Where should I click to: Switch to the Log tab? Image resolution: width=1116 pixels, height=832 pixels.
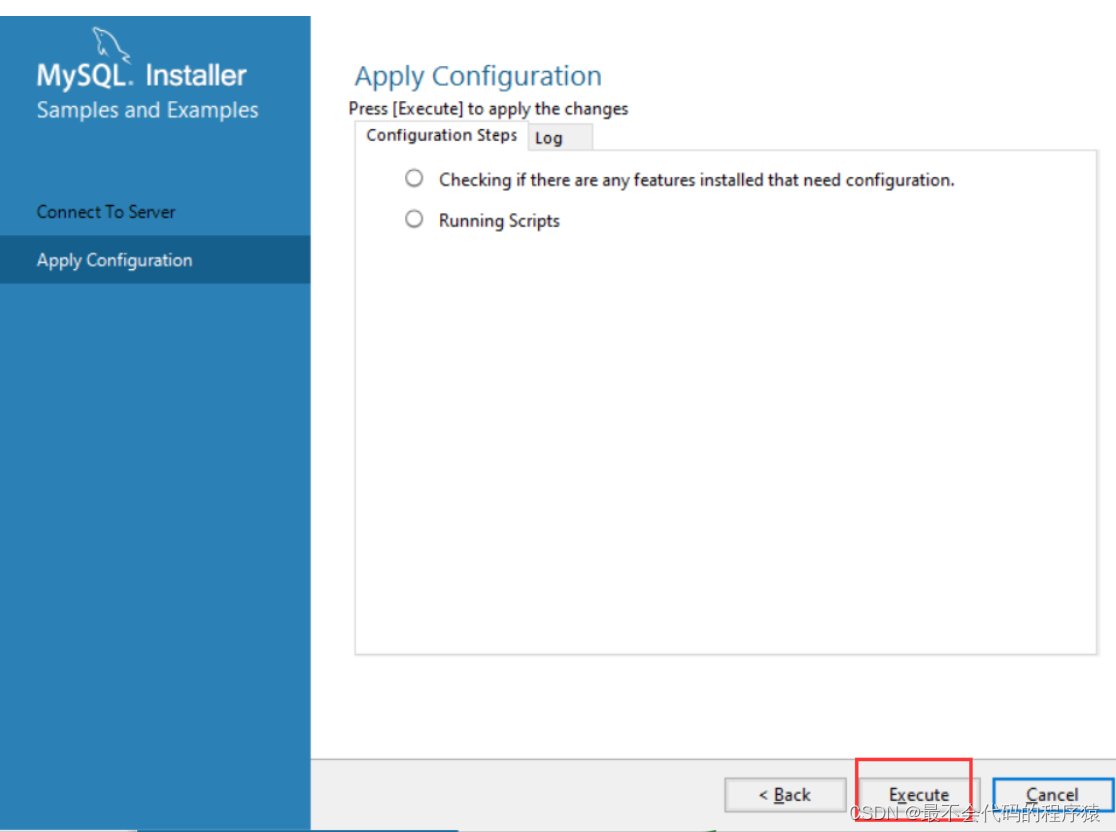[549, 138]
